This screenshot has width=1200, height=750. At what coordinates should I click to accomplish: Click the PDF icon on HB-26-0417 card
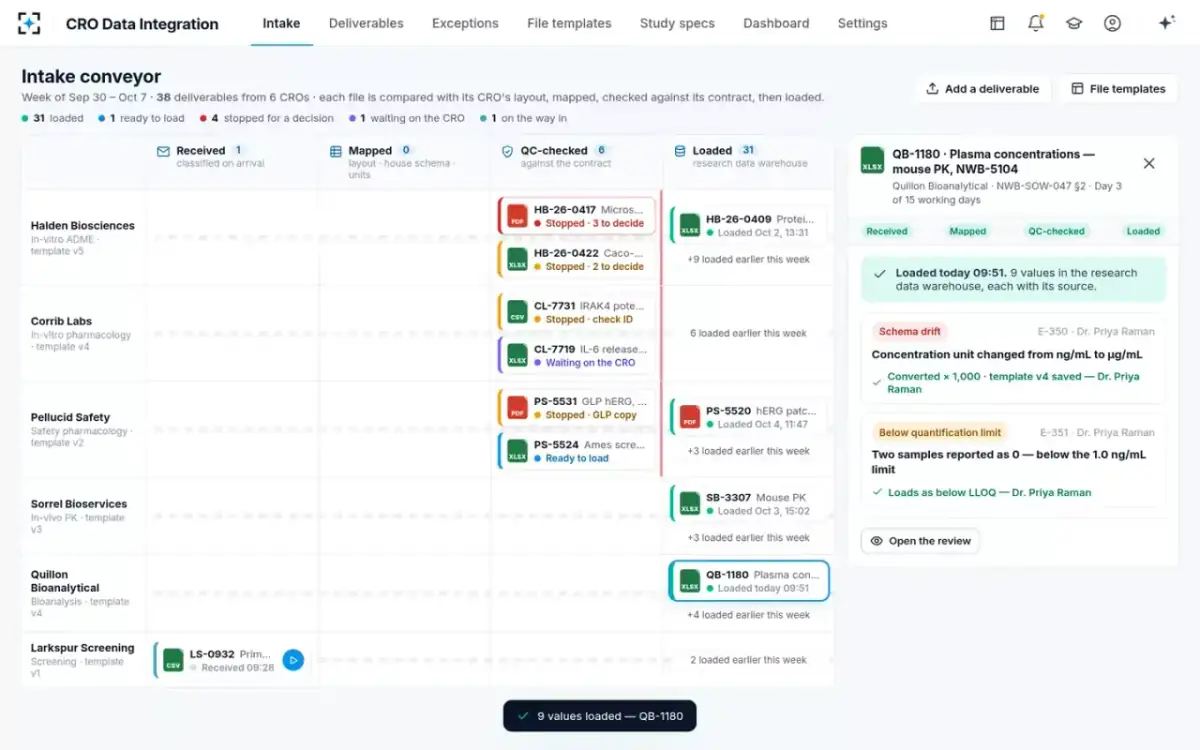click(517, 216)
